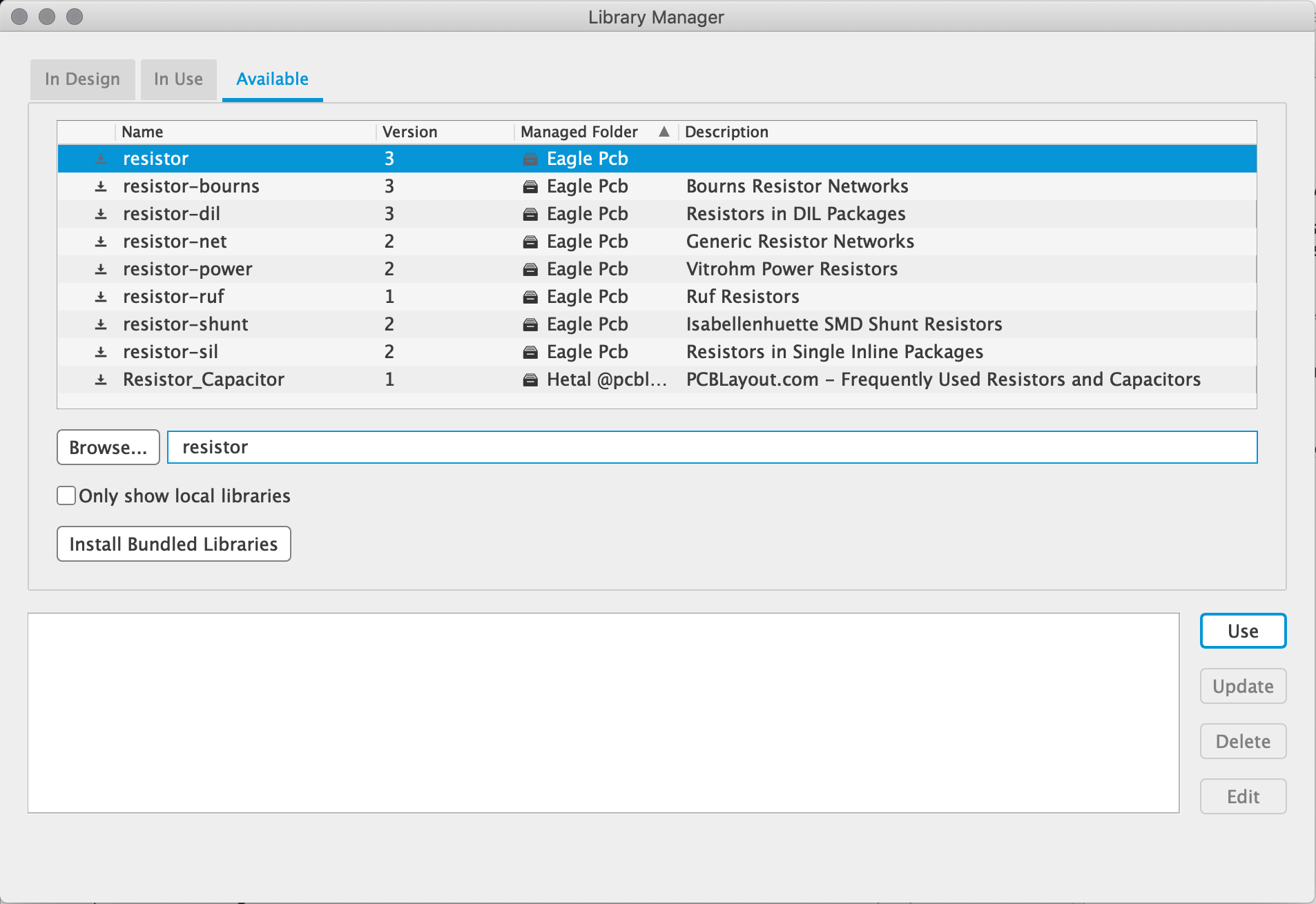Screen dimensions: 1316x904
Task: Click download icon beside Resistor_Capacitor
Action: coord(101,380)
